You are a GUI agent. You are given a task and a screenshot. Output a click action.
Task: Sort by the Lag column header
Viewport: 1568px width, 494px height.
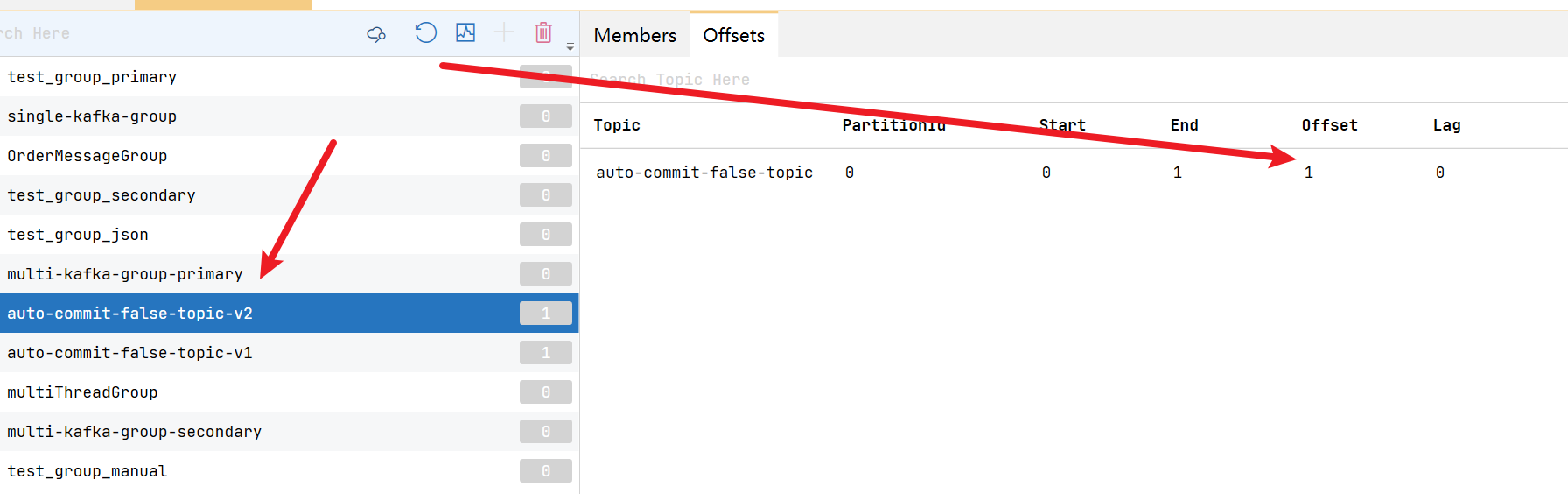[x=1446, y=125]
